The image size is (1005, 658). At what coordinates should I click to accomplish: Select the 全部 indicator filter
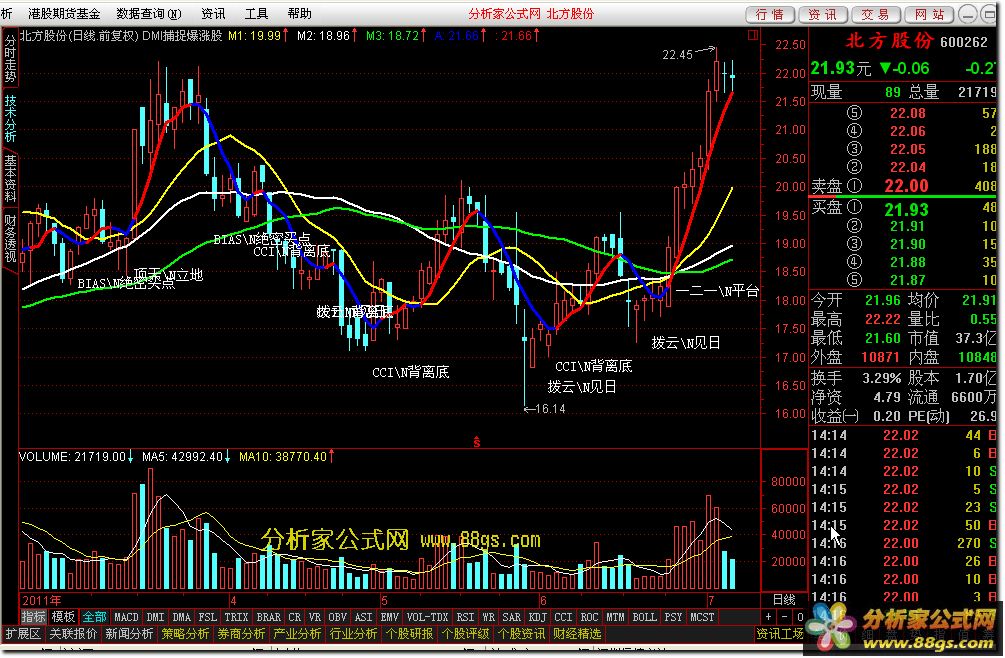click(94, 617)
